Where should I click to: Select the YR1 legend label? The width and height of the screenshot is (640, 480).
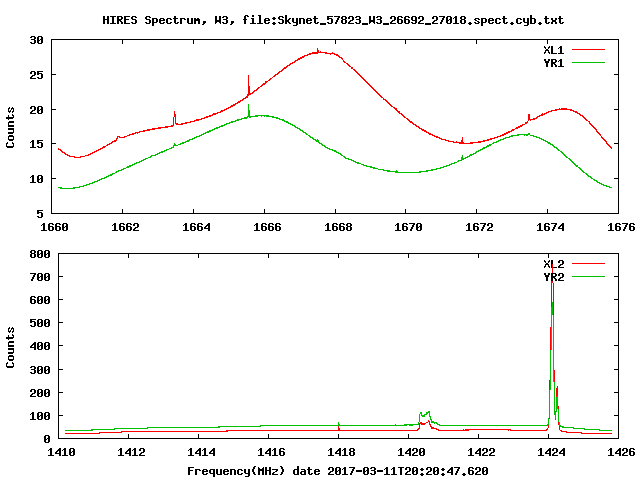(553, 63)
